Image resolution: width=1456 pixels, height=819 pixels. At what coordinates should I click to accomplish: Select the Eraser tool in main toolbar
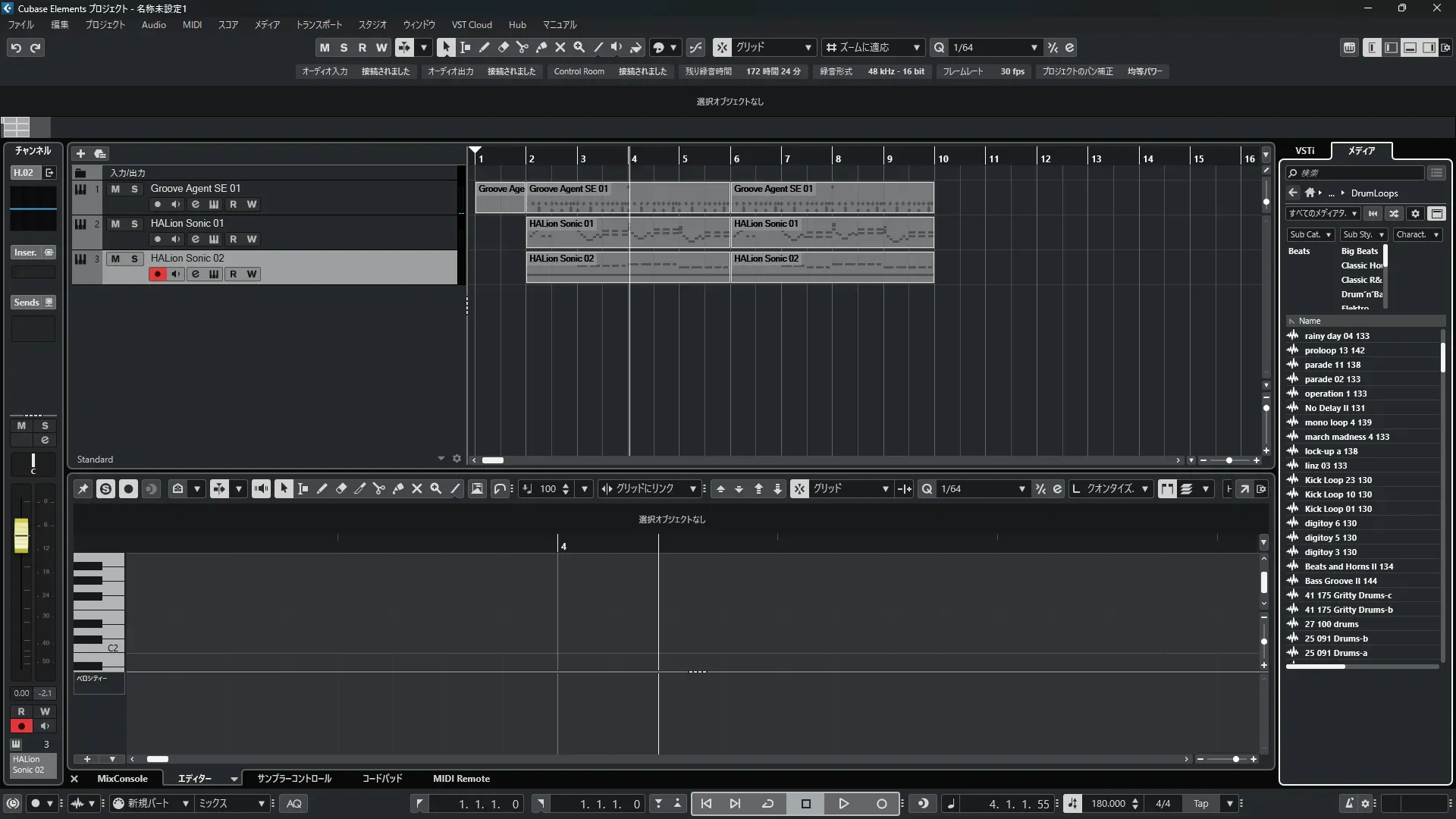[x=503, y=48]
